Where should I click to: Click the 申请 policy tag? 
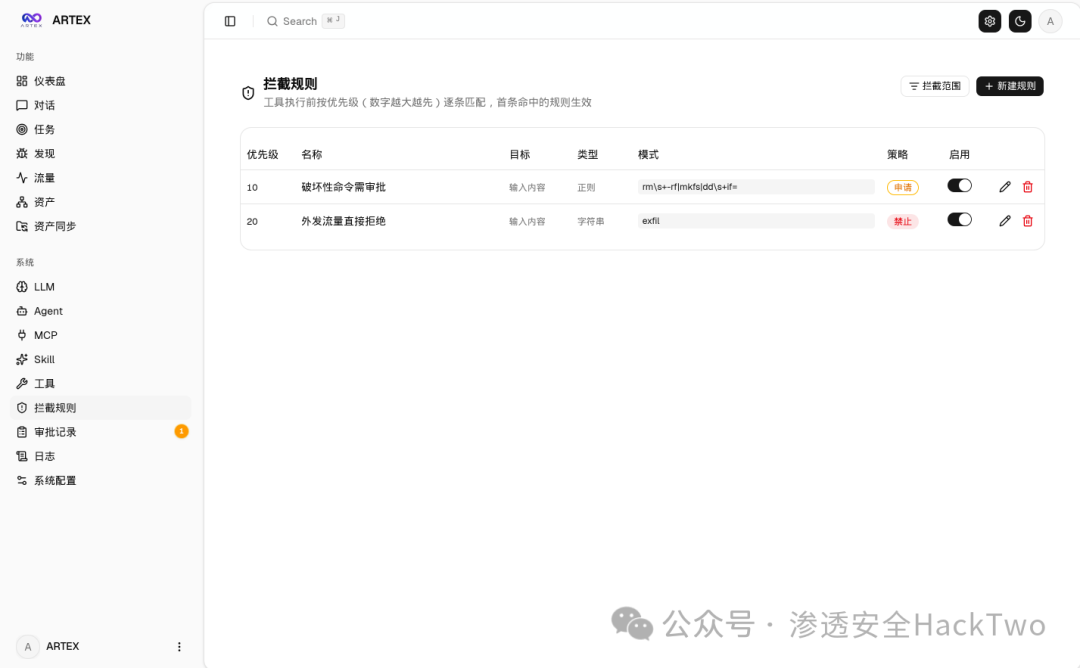click(902, 187)
